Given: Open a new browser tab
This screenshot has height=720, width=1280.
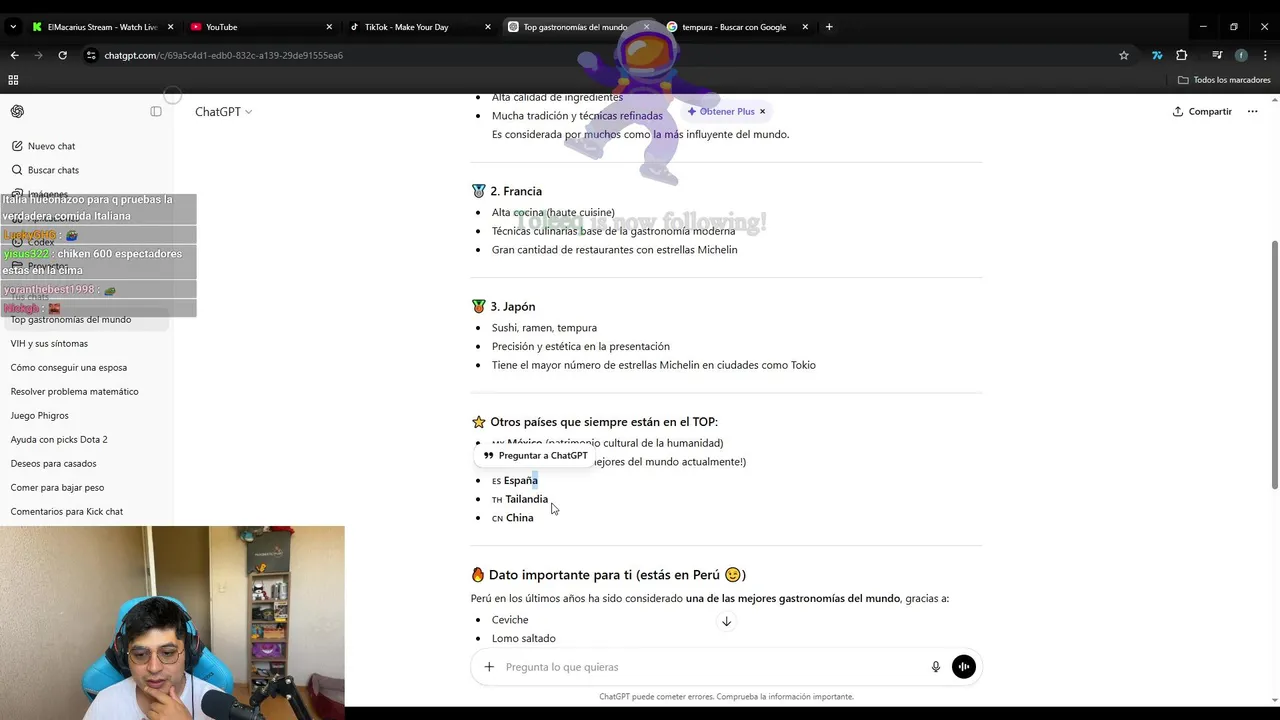Looking at the screenshot, I should (829, 27).
